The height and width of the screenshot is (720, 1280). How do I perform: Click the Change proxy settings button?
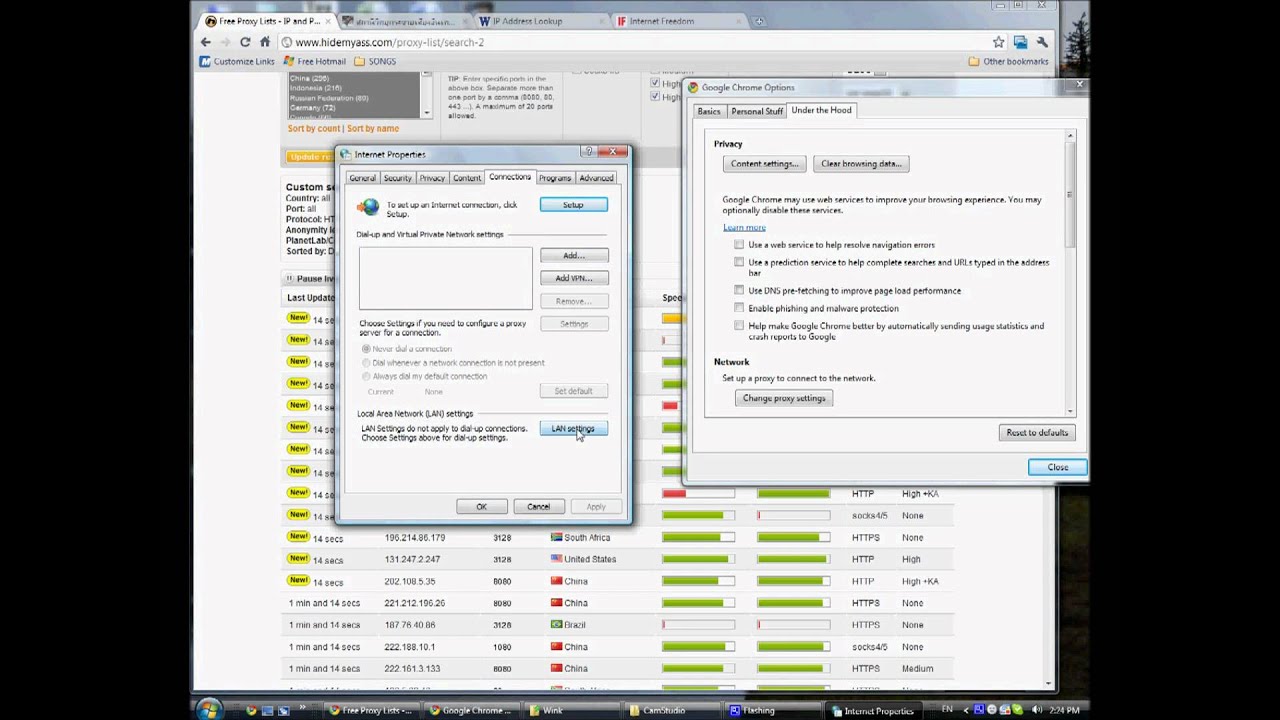tap(784, 398)
